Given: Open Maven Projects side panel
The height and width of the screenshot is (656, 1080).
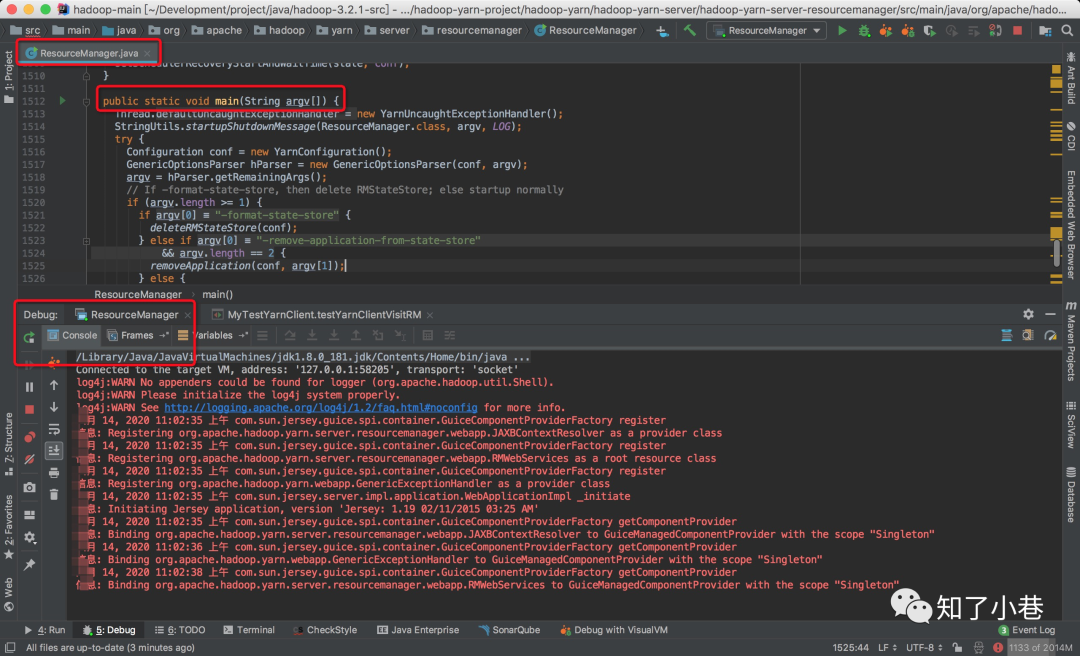Looking at the screenshot, I should click(x=1071, y=340).
